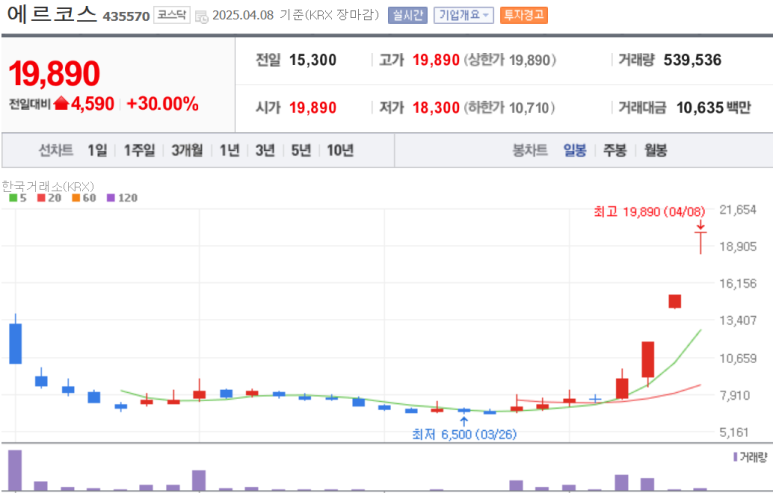Select the 10년 line chart tab
Image resolution: width=773 pixels, height=493 pixels.
click(340, 150)
